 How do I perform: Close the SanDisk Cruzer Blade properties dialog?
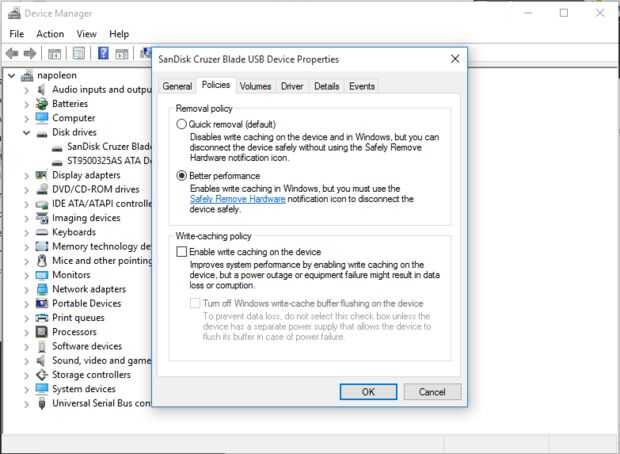click(455, 59)
